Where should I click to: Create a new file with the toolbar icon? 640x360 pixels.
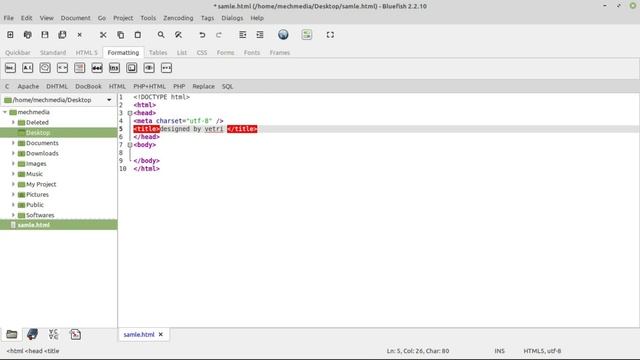pyautogui.click(x=10, y=35)
